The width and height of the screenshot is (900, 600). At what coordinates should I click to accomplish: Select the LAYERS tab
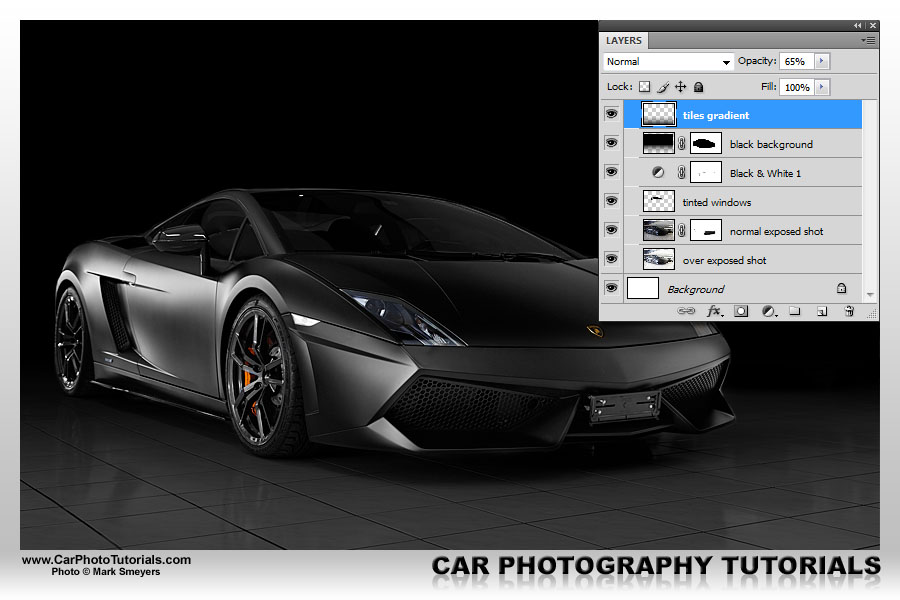[624, 41]
